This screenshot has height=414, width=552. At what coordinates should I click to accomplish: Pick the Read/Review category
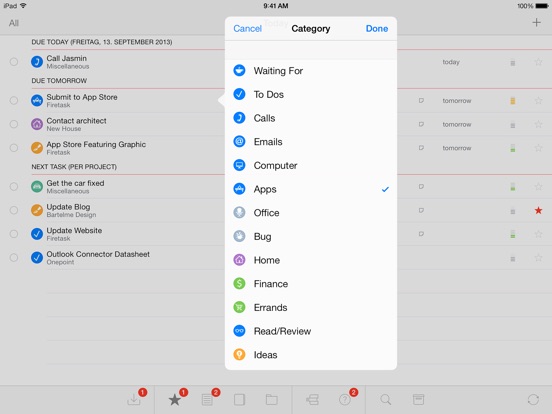[311, 331]
